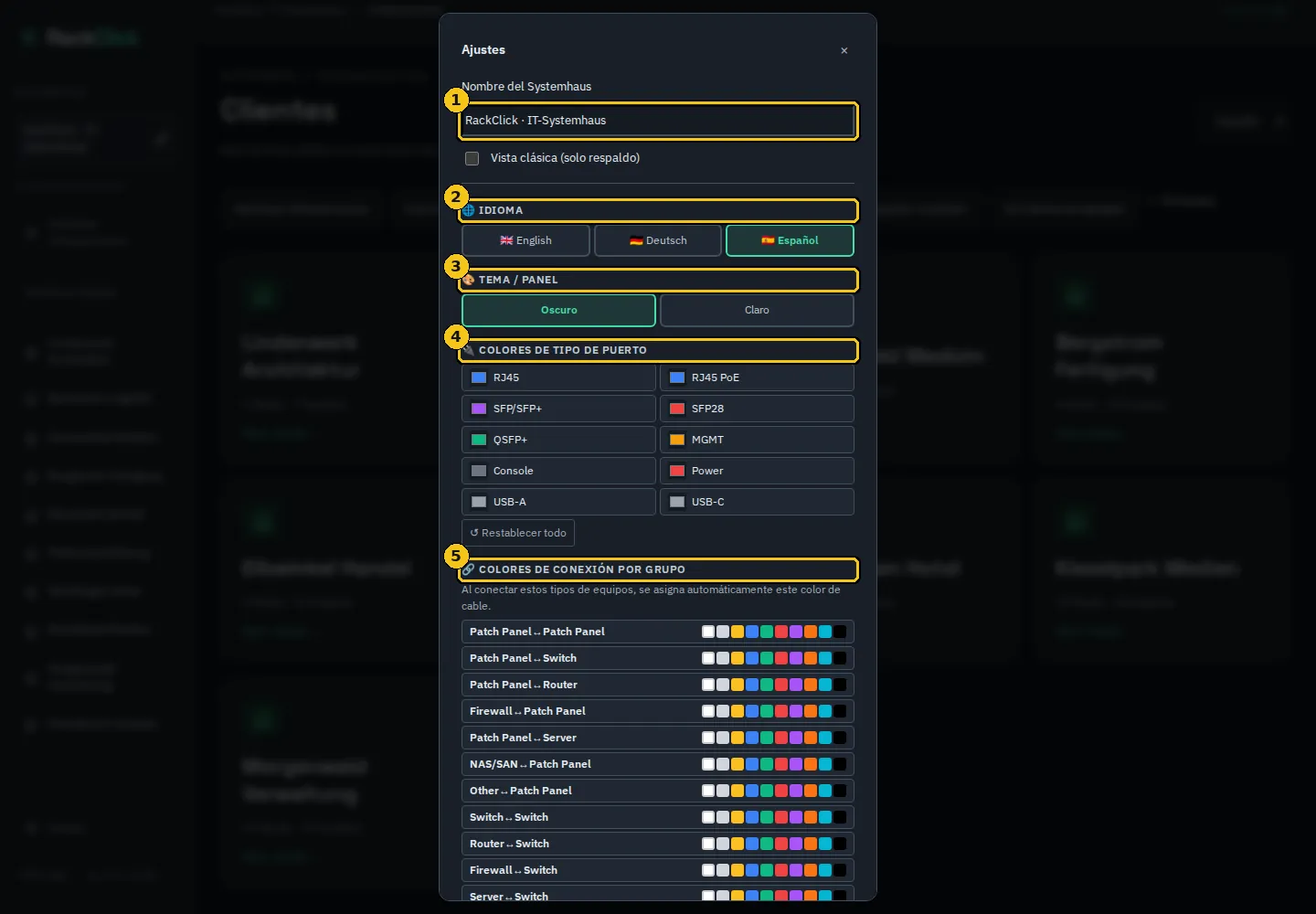The width and height of the screenshot is (1316, 914).
Task: Select red for Firewall ↔ Patch Panel
Action: 781,711
